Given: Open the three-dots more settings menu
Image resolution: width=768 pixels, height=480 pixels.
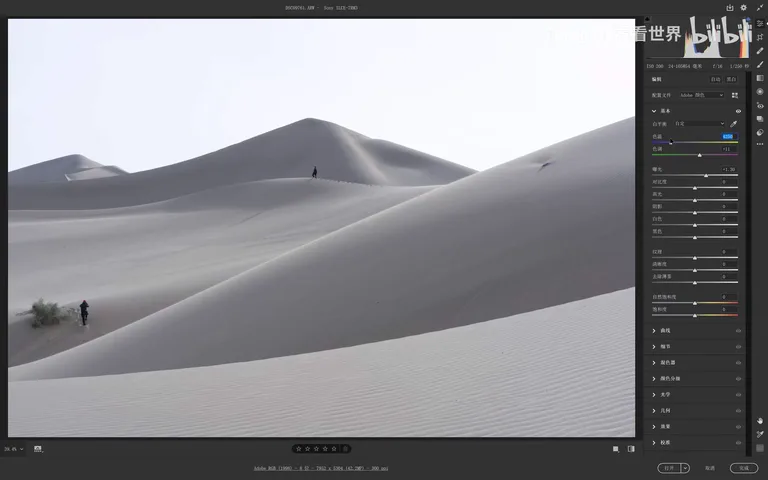Looking at the screenshot, I should point(760,144).
